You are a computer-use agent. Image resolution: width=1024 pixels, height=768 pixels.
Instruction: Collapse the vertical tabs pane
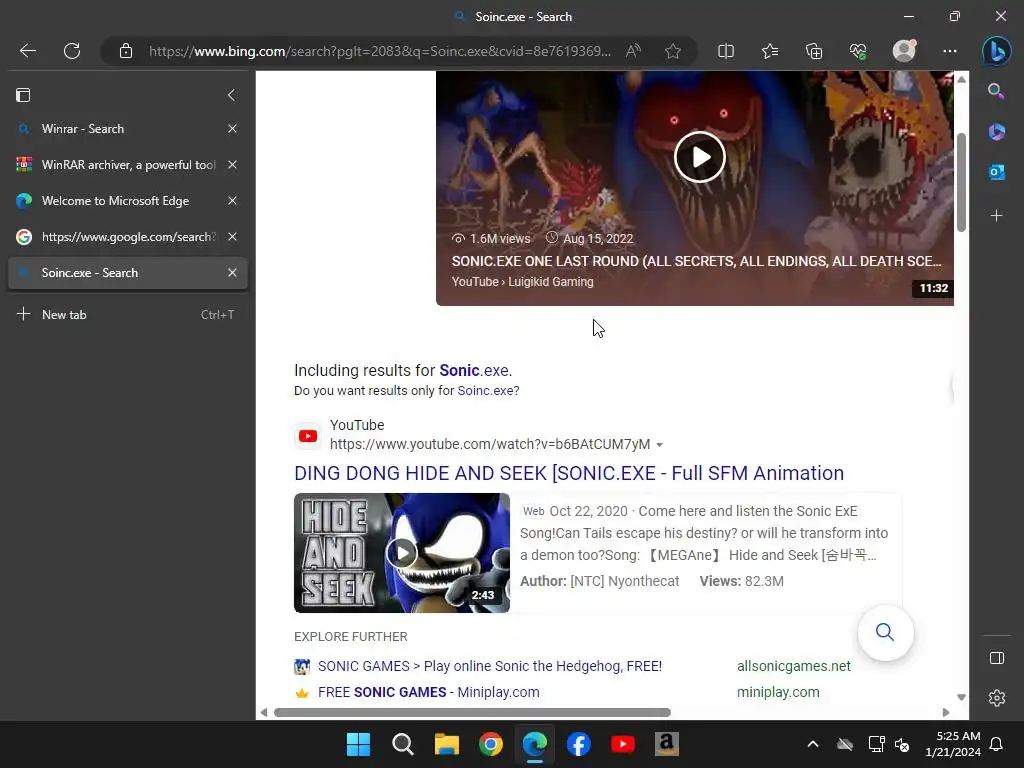click(x=231, y=95)
